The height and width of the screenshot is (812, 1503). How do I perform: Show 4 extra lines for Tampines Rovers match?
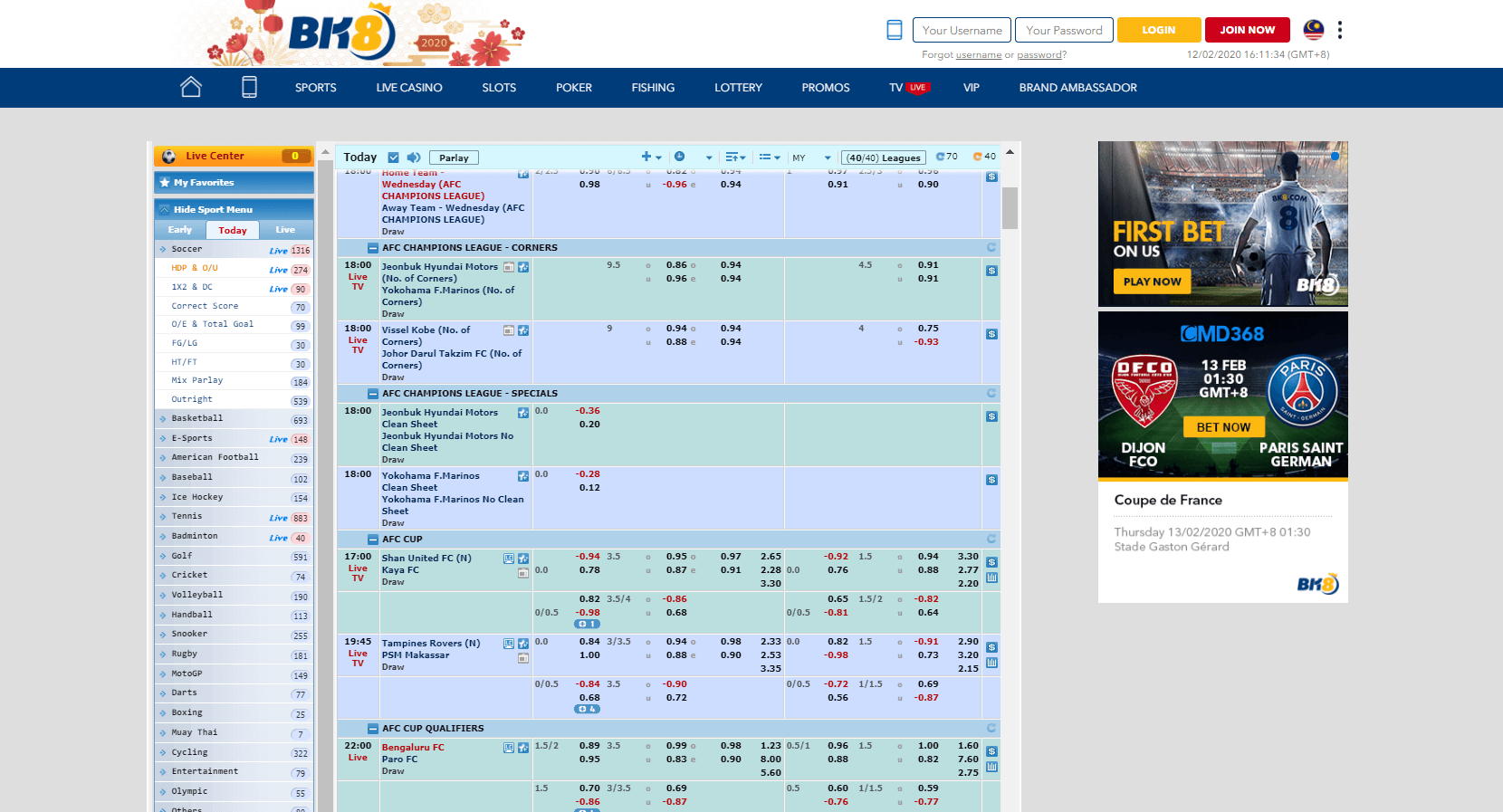(587, 709)
